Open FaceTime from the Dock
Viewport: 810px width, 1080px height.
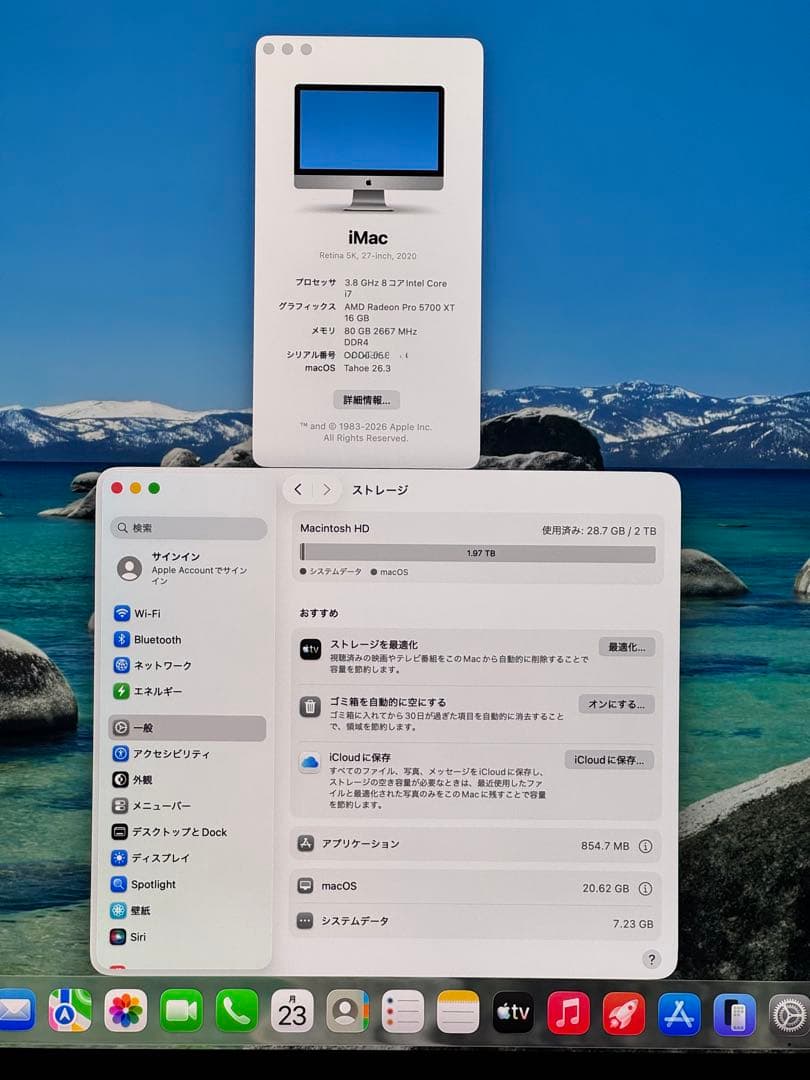click(181, 1010)
